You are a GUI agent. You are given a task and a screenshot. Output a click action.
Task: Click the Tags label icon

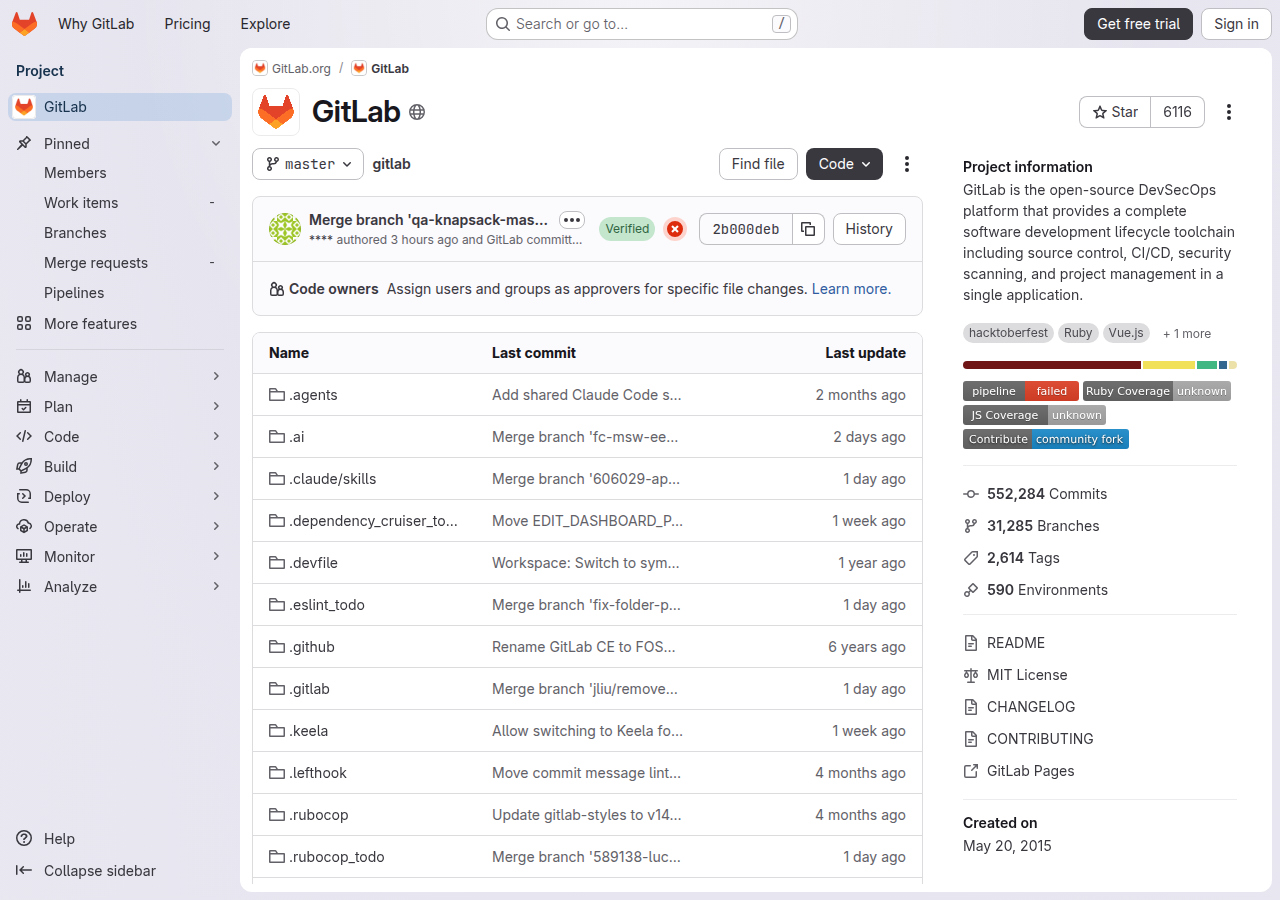(970, 558)
